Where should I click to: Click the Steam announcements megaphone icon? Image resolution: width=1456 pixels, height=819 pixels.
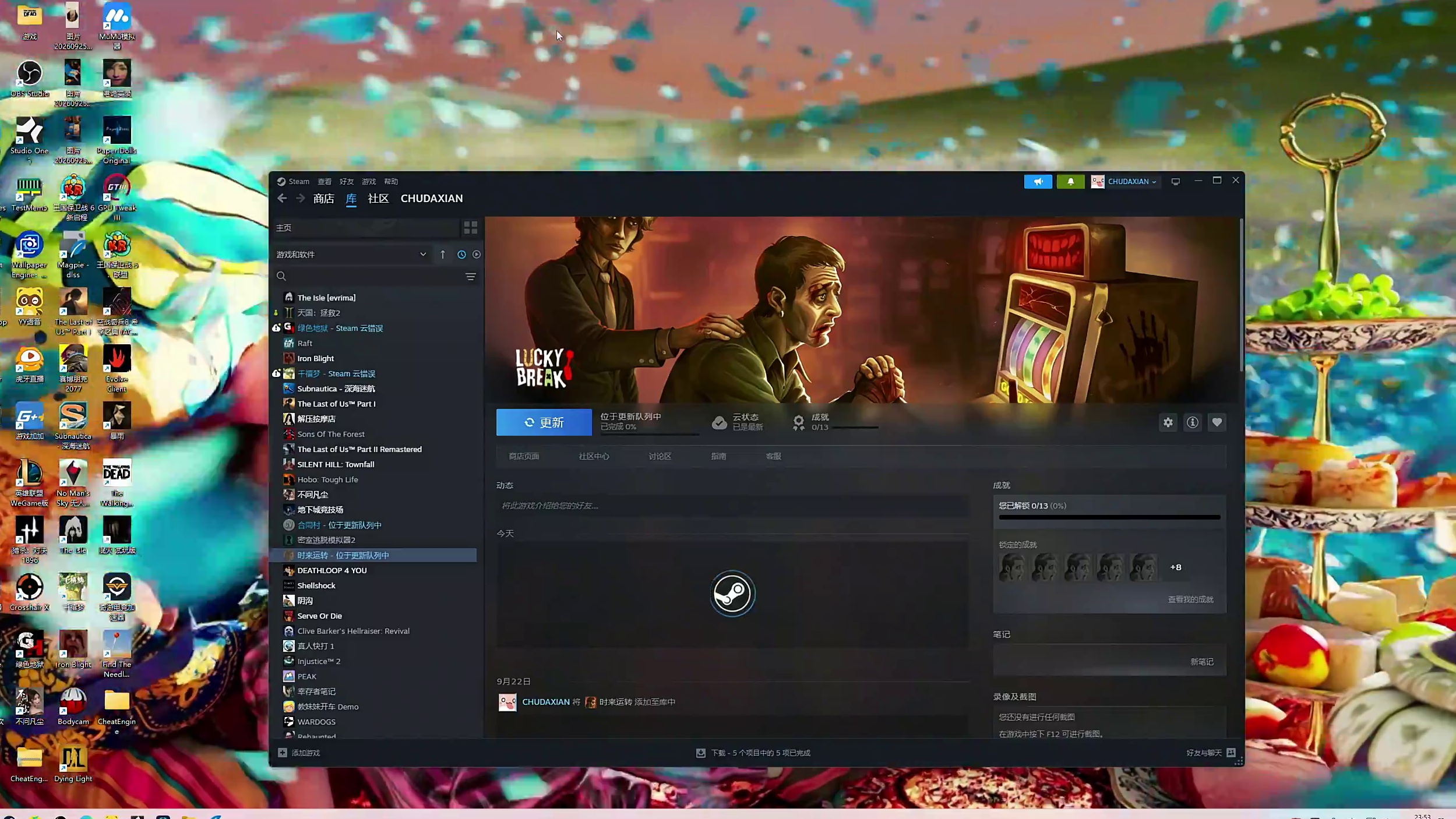(1038, 182)
